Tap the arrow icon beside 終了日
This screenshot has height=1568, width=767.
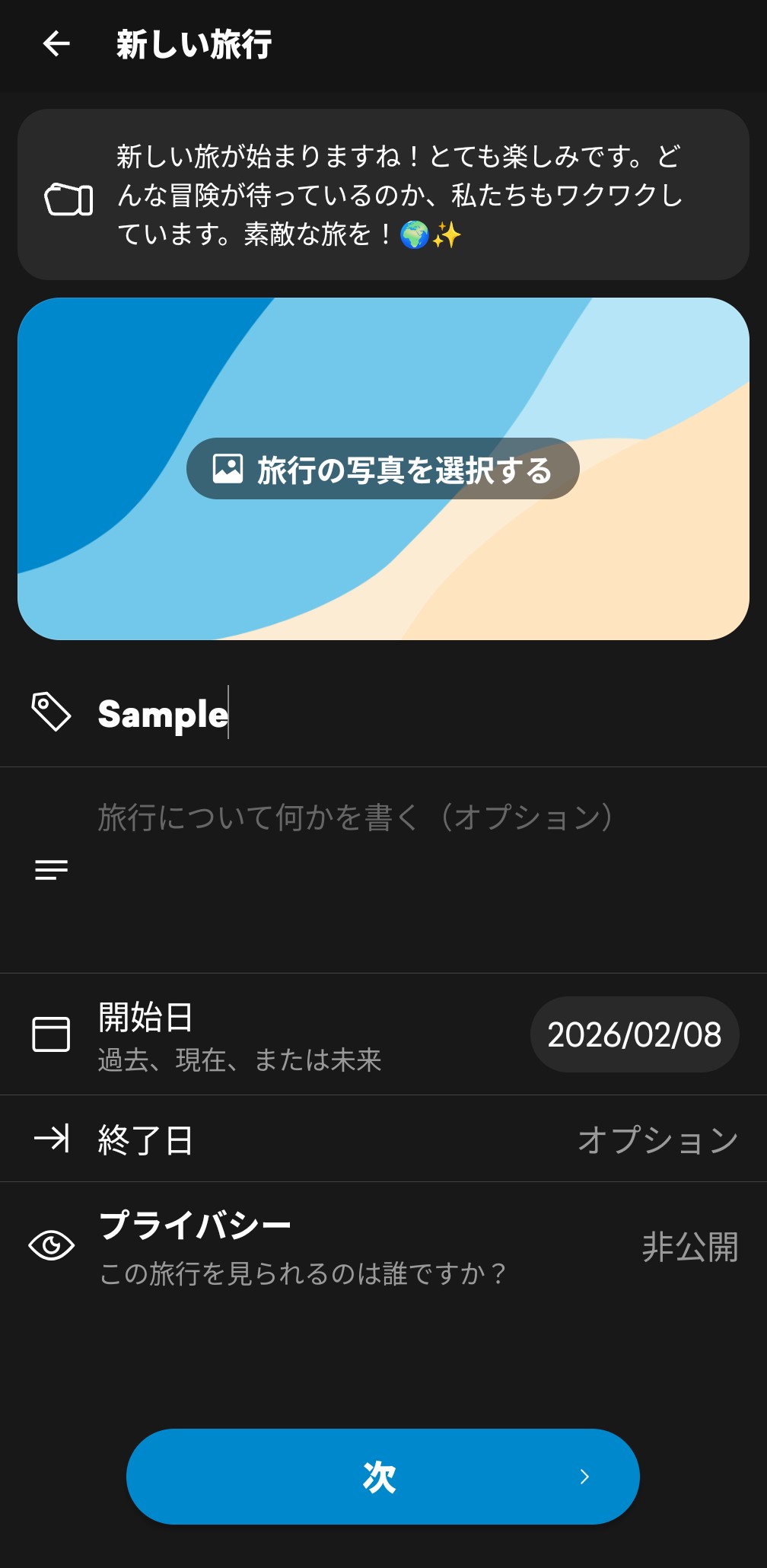(51, 1139)
